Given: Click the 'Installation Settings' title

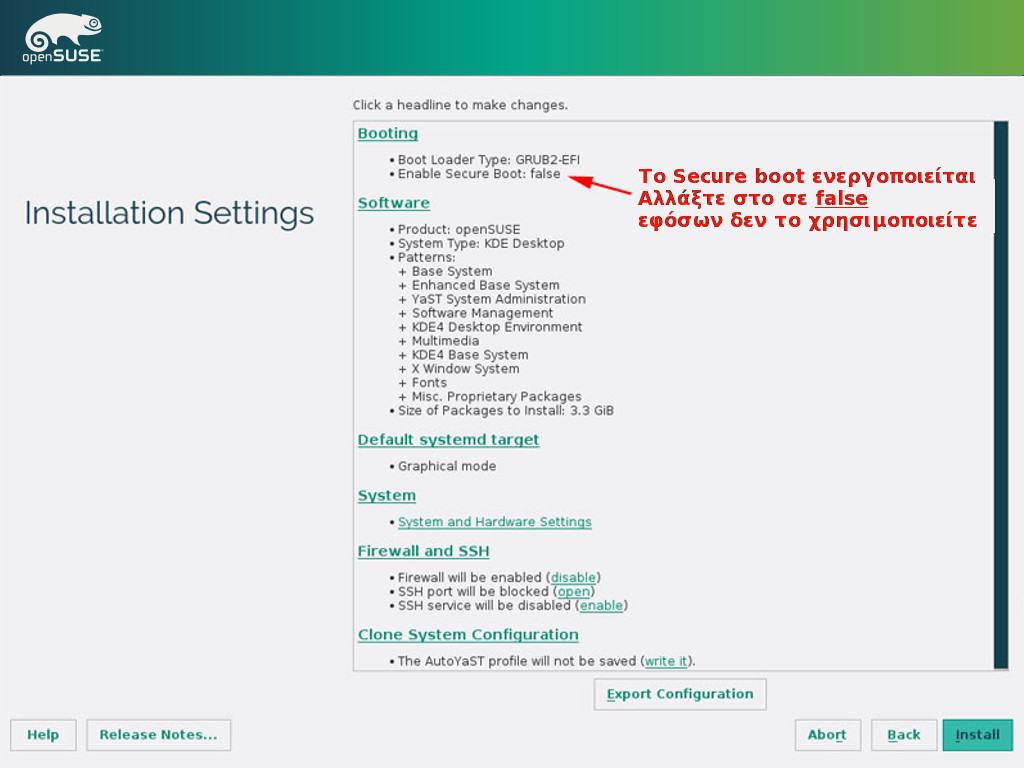Looking at the screenshot, I should click(x=169, y=214).
